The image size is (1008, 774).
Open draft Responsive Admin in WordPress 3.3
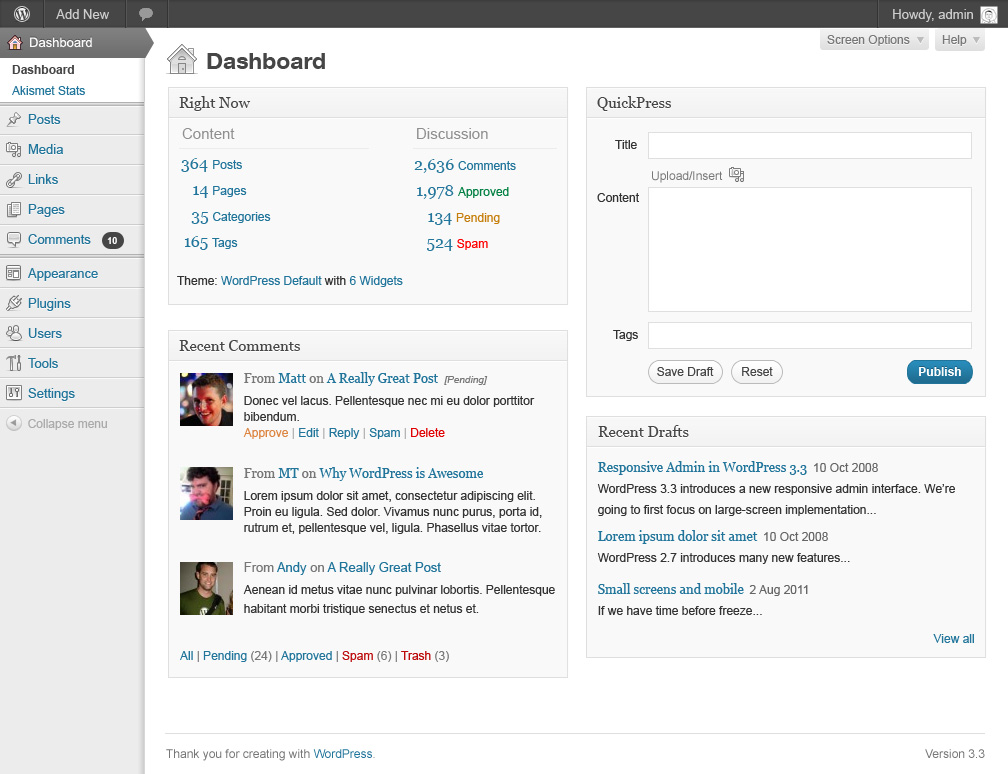(x=702, y=467)
